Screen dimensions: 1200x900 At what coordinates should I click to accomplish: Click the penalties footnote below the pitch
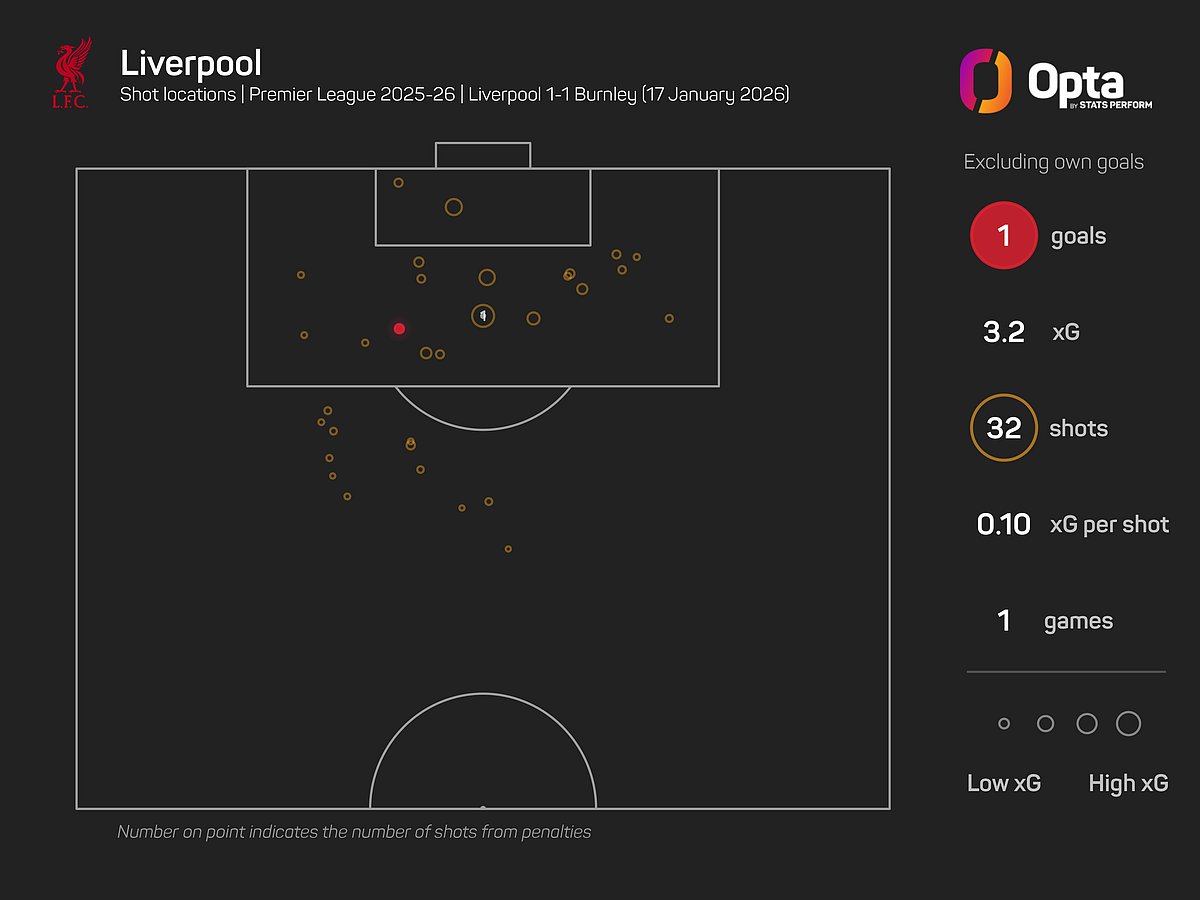tap(354, 832)
